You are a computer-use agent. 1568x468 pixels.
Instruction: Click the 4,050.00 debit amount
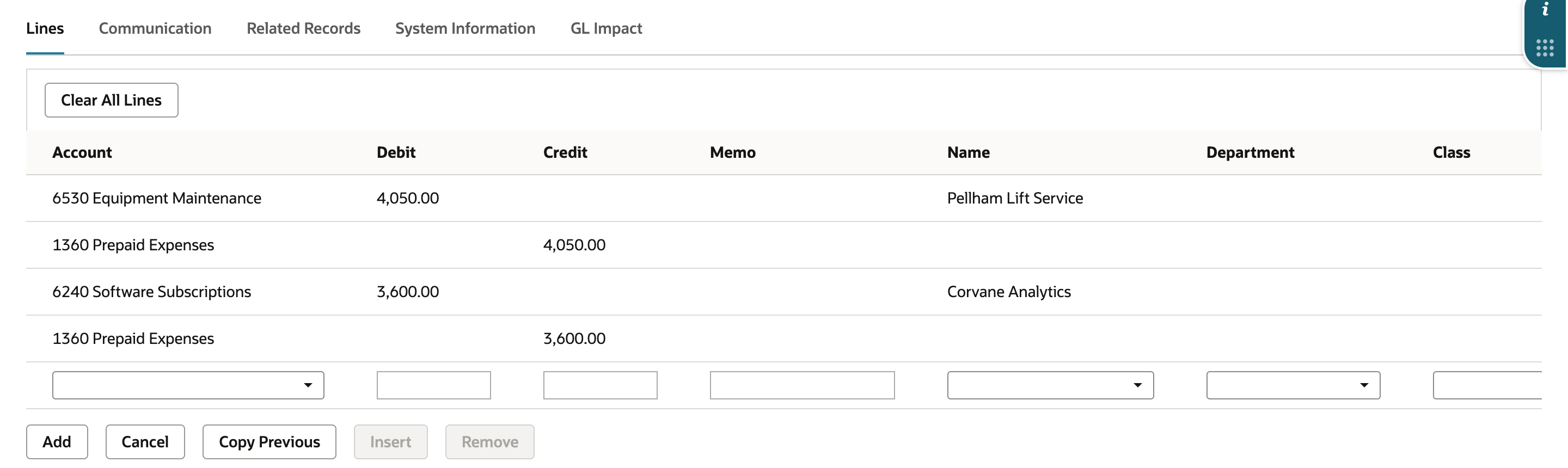click(x=408, y=199)
